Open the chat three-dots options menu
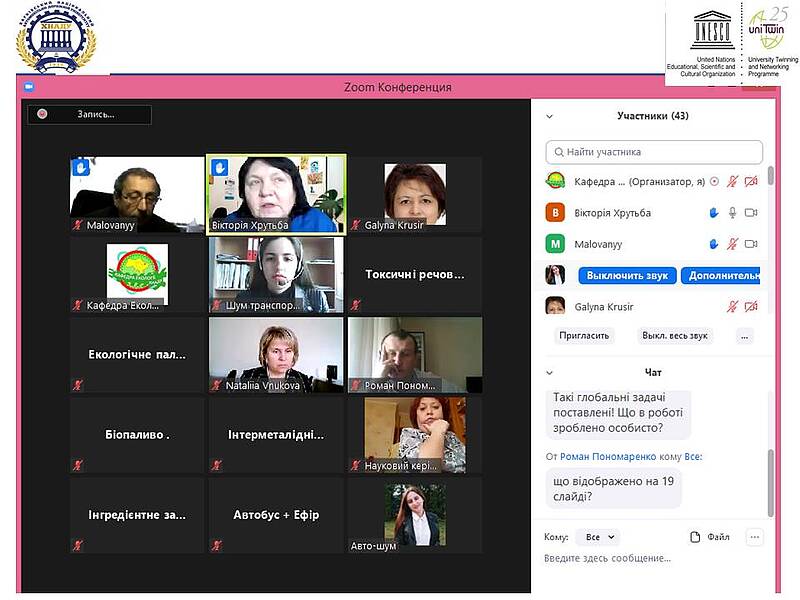This screenshot has width=800, height=600. click(754, 537)
